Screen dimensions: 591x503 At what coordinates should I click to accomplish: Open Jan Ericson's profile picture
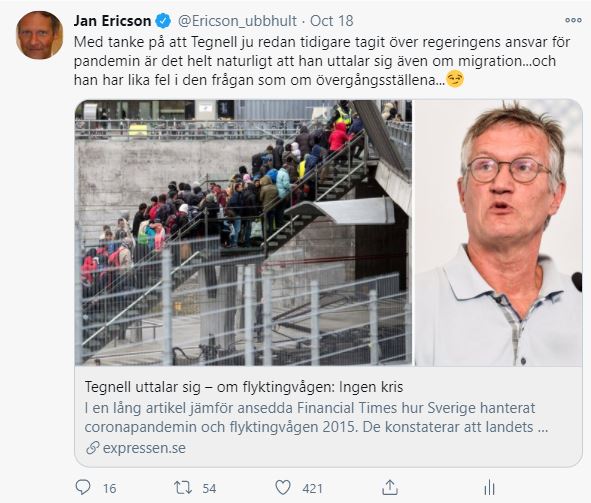pos(39,35)
